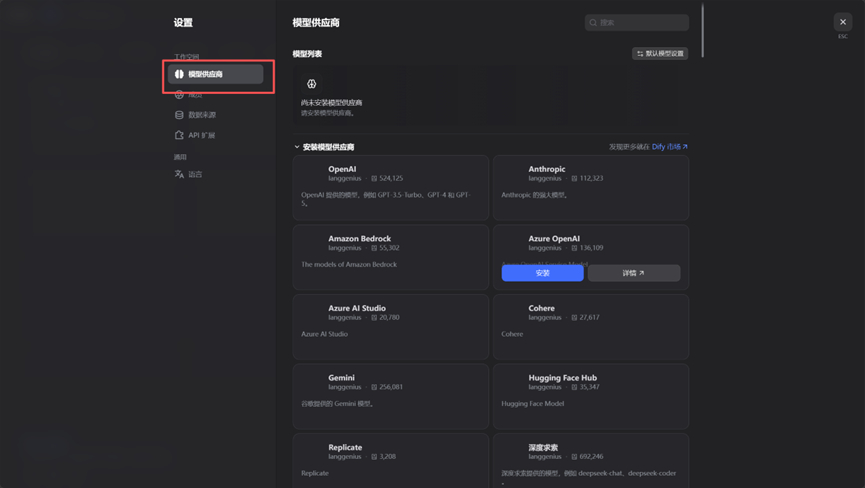Click the sliders icon on the 默认模型设置 button

[x=640, y=53]
